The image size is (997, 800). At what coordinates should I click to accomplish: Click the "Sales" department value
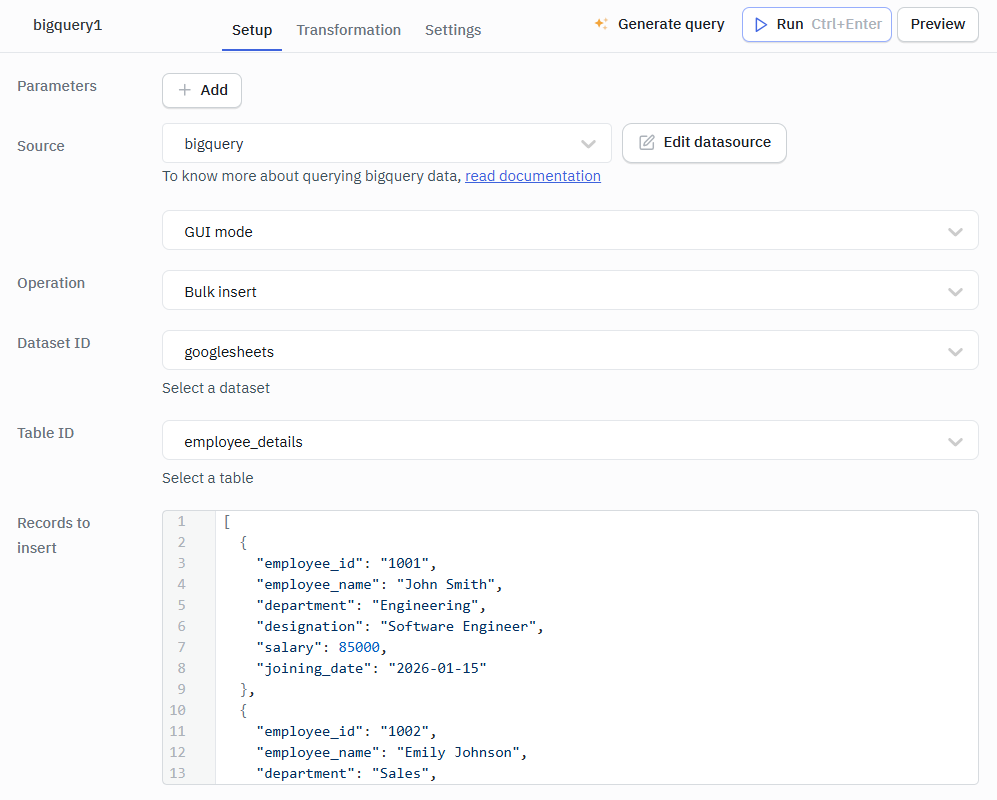(x=400, y=773)
